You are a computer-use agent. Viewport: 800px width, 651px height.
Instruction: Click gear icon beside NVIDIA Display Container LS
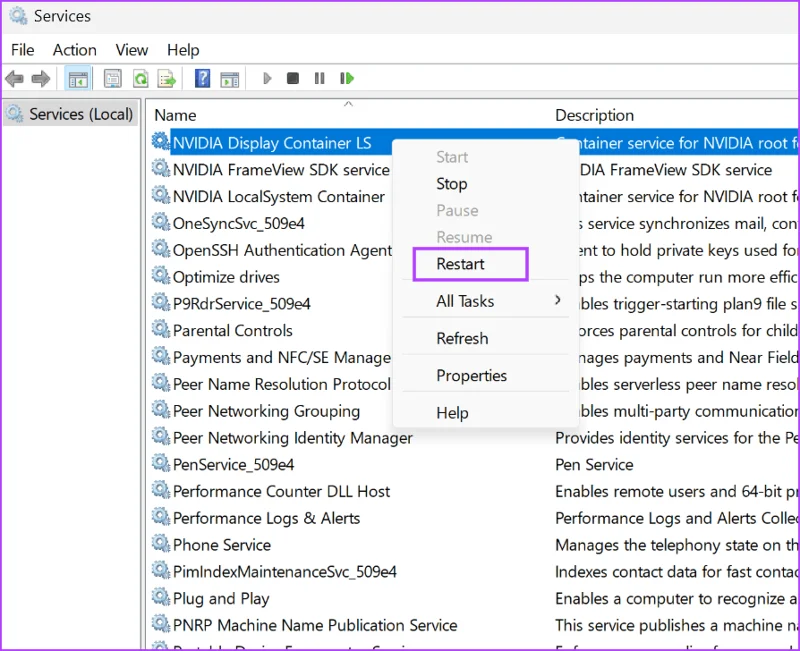161,141
